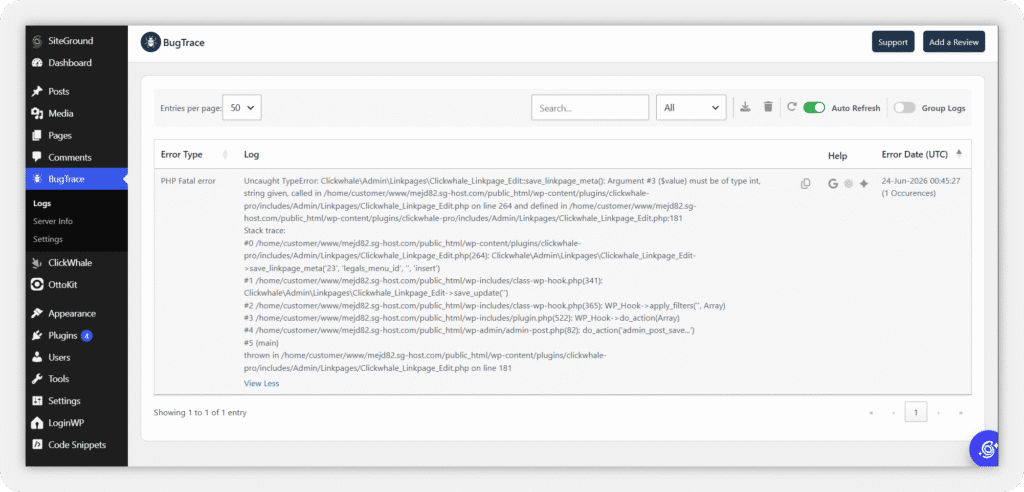
Task: Open the Media menu label
Action: click(x=61, y=114)
